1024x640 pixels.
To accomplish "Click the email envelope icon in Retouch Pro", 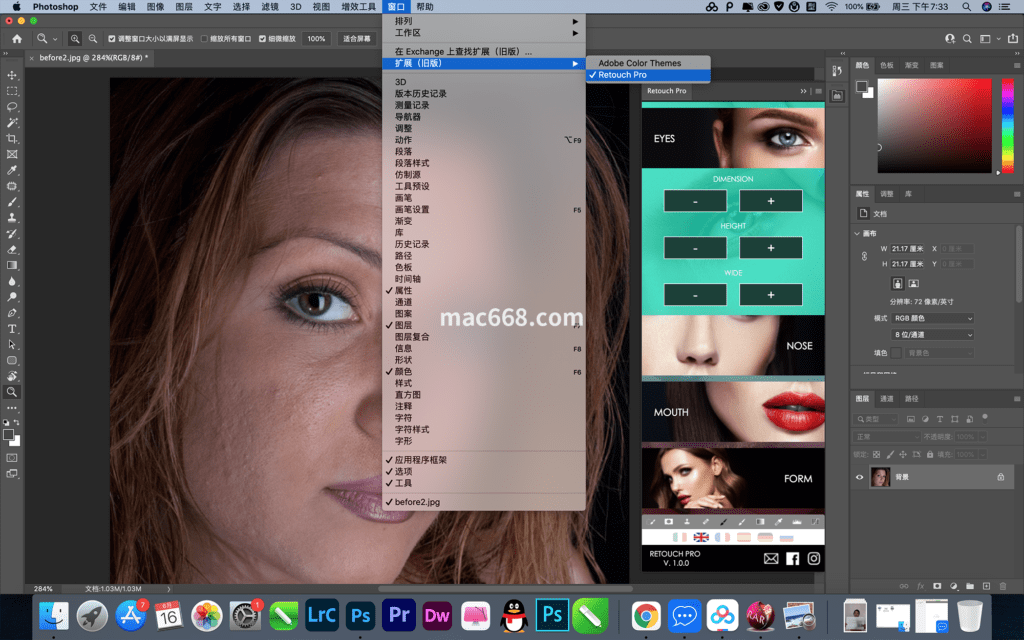I will 771,558.
